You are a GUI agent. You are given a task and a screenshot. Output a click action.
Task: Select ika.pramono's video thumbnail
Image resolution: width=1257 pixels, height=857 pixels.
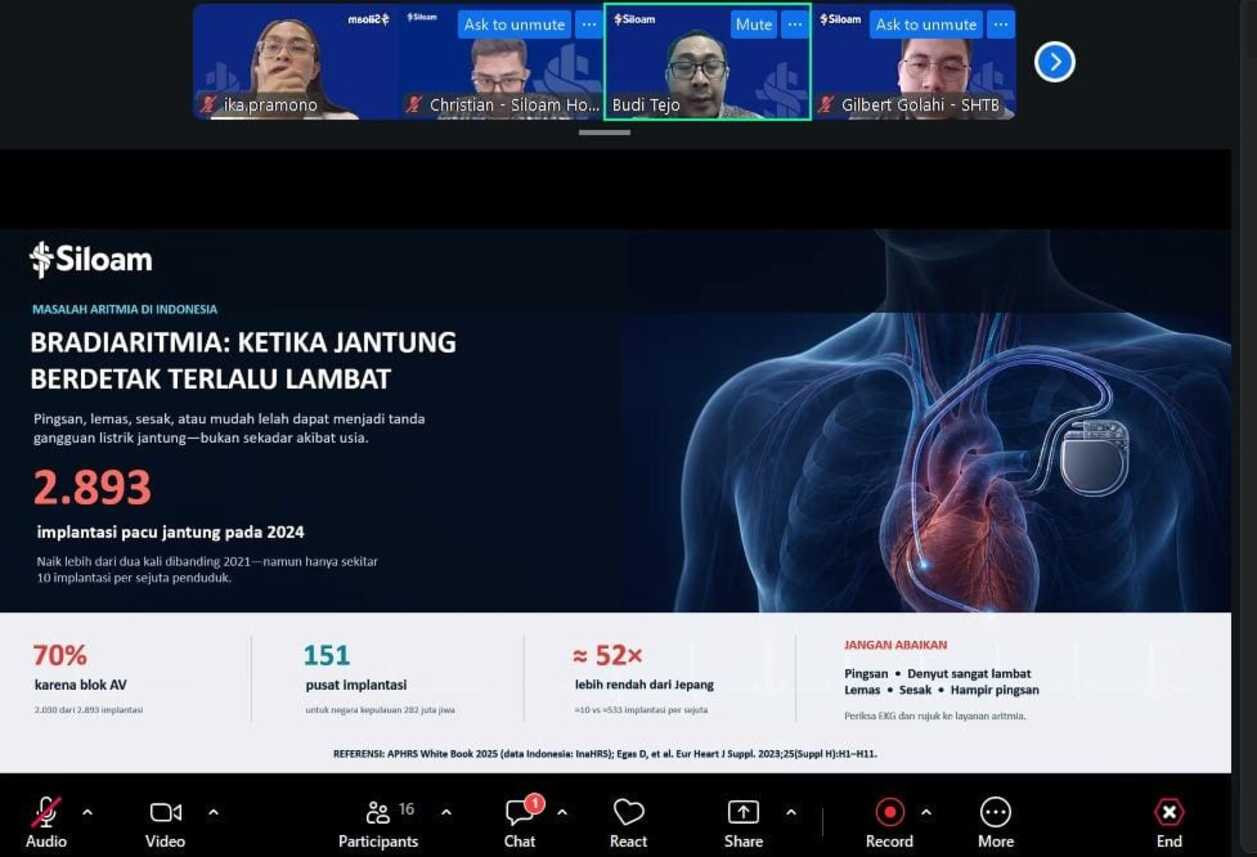click(x=295, y=62)
